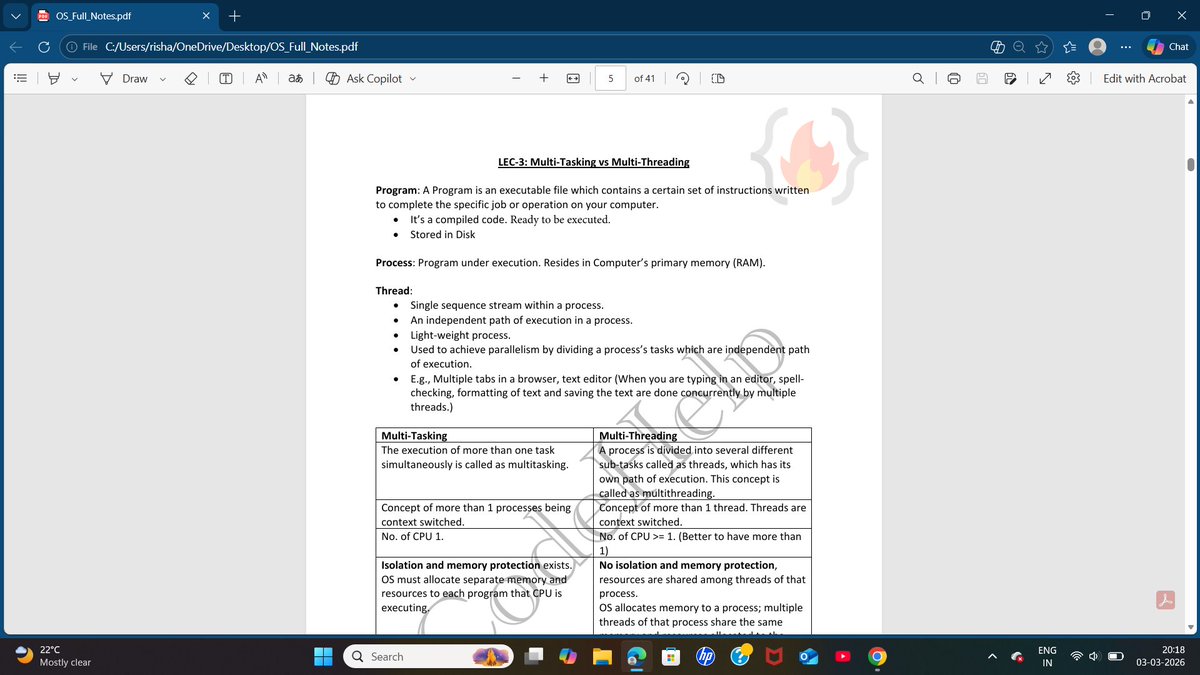Open the Page view options
Screen dimensions: 1200x675
coord(718,78)
